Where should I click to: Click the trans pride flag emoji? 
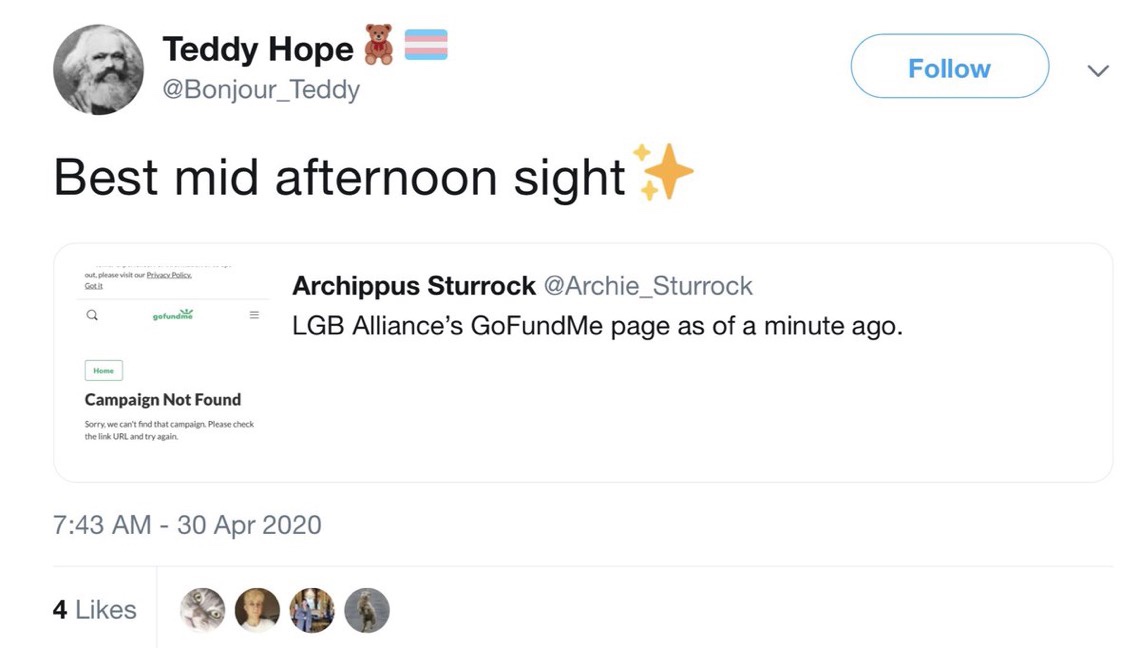point(425,45)
